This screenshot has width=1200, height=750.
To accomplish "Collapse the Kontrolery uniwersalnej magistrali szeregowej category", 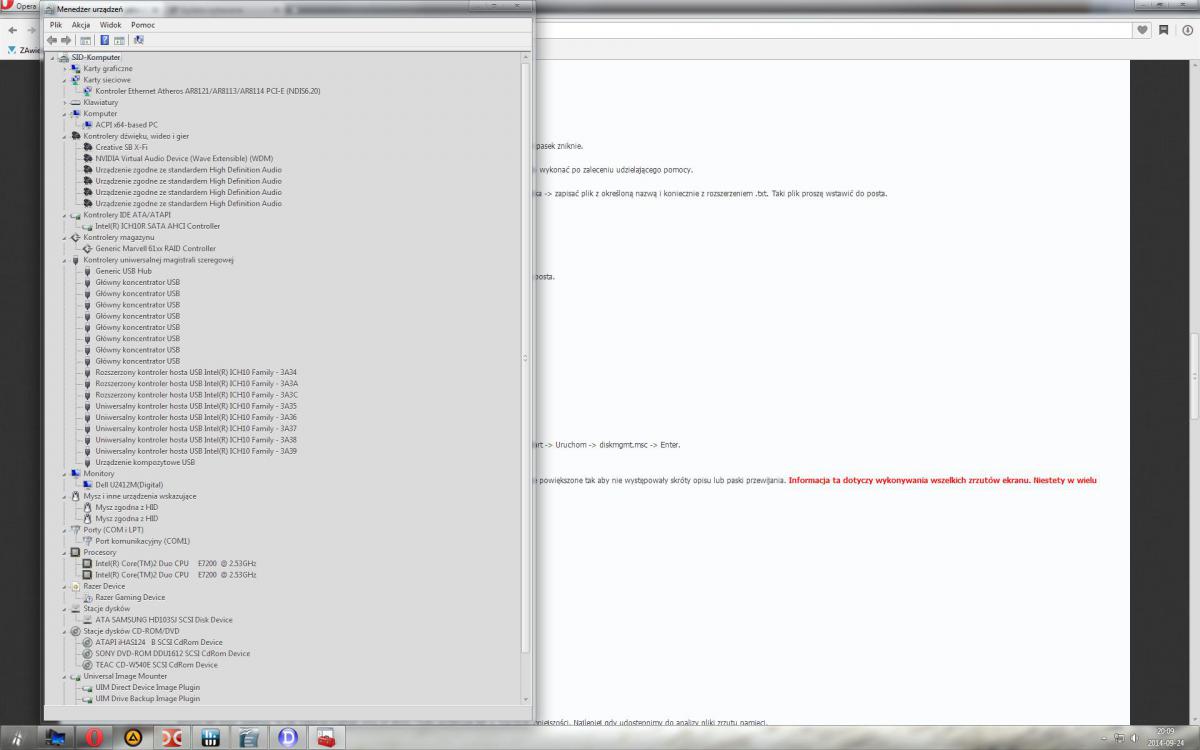I will 65,260.
